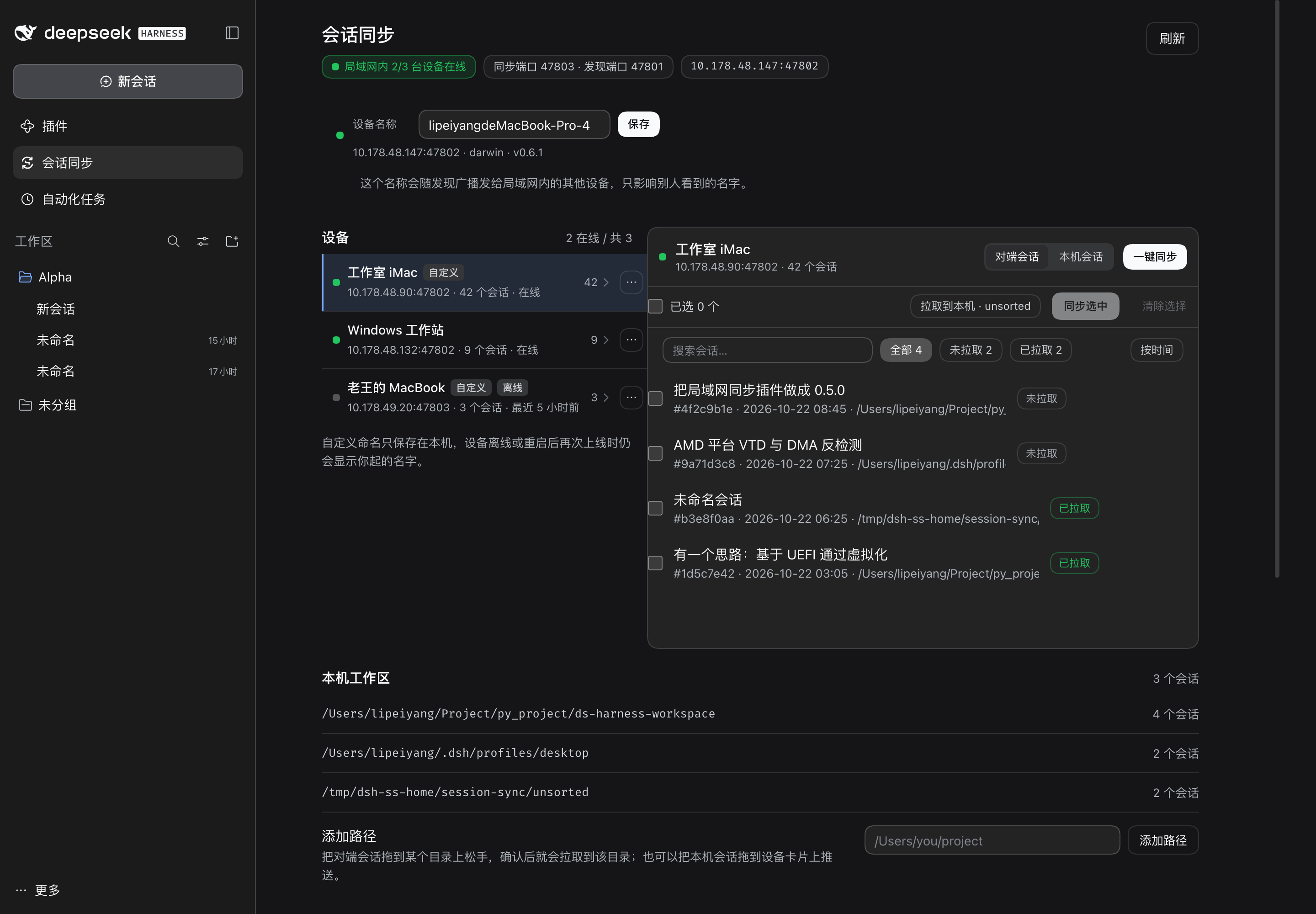Edit the 设备名称 field lipeiyangdeMacBook-Pro-4

(x=514, y=124)
